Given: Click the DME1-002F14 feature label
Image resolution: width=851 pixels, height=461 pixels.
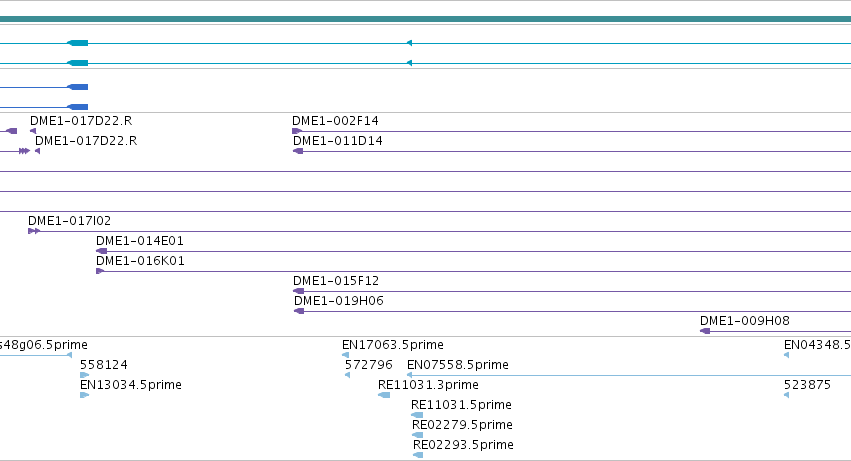Looking at the screenshot, I should [335, 121].
